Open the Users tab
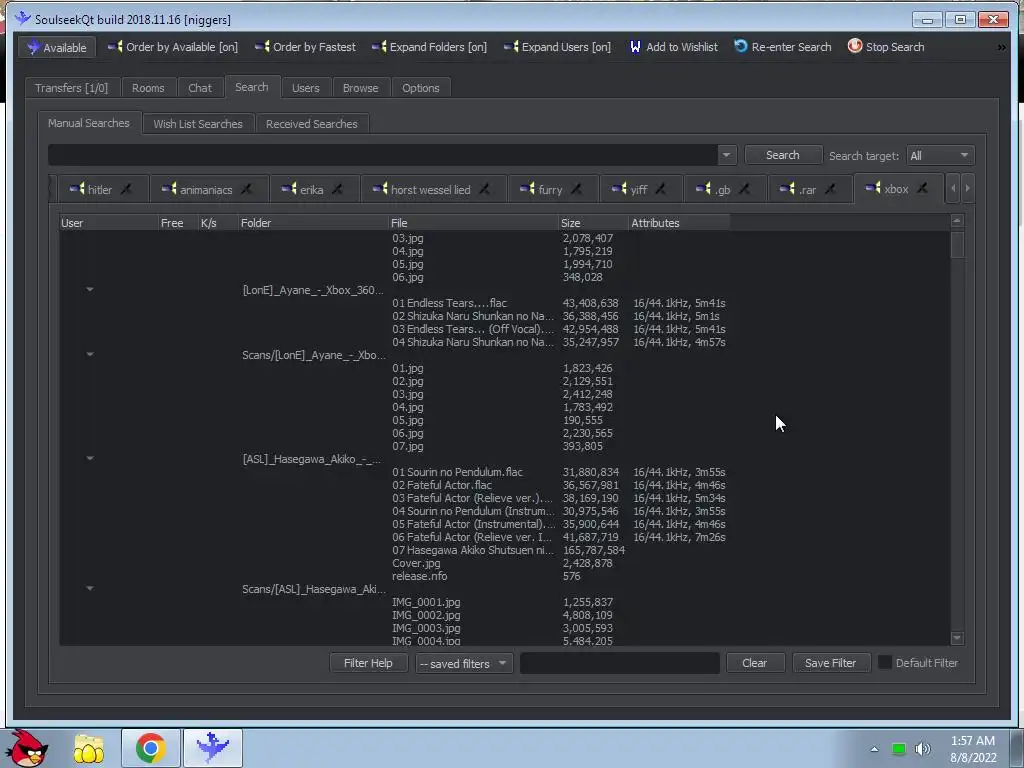 [x=306, y=88]
